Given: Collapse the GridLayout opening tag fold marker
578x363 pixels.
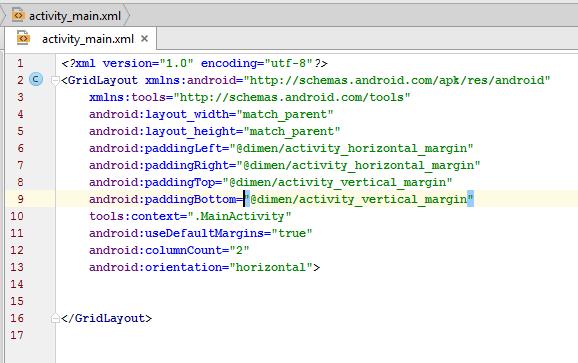Looking at the screenshot, I should 55,80.
